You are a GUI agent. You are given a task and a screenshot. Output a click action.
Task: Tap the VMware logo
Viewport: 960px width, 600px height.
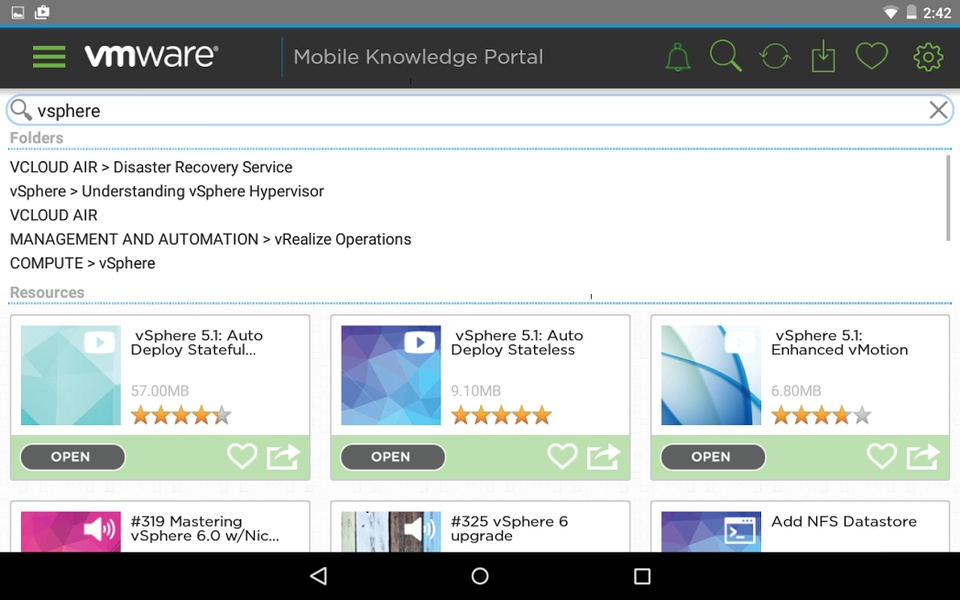(151, 56)
